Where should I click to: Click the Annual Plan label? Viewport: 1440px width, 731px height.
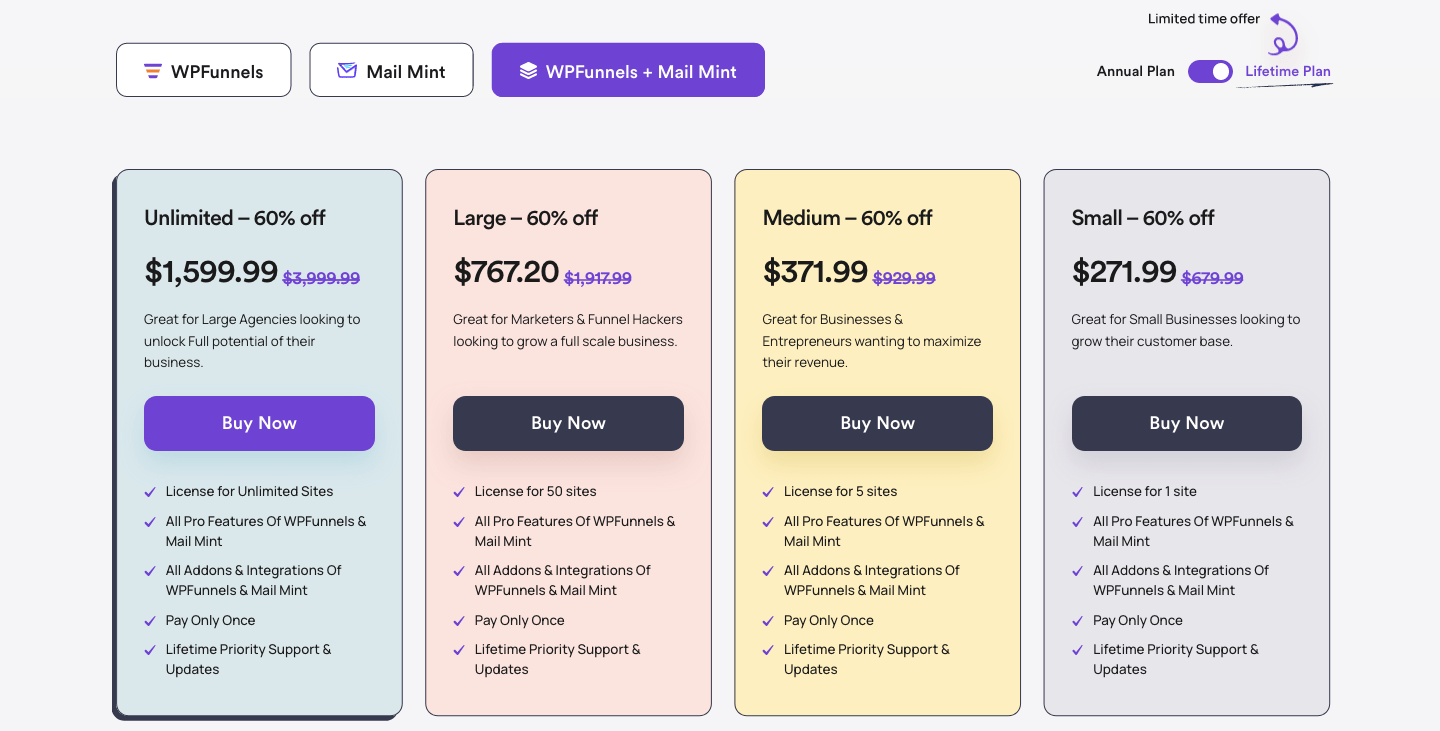pos(1136,71)
